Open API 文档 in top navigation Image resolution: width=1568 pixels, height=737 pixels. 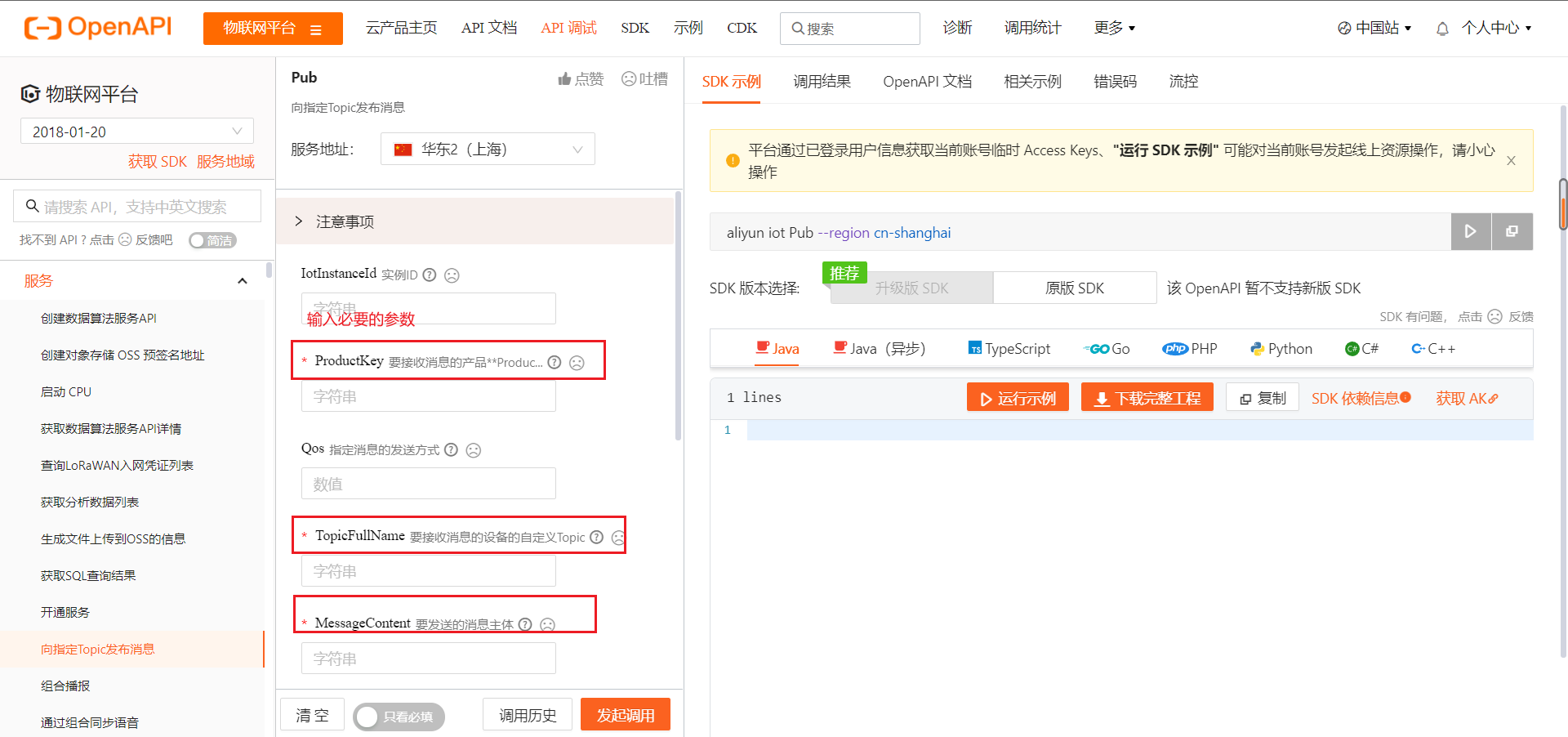click(x=488, y=28)
